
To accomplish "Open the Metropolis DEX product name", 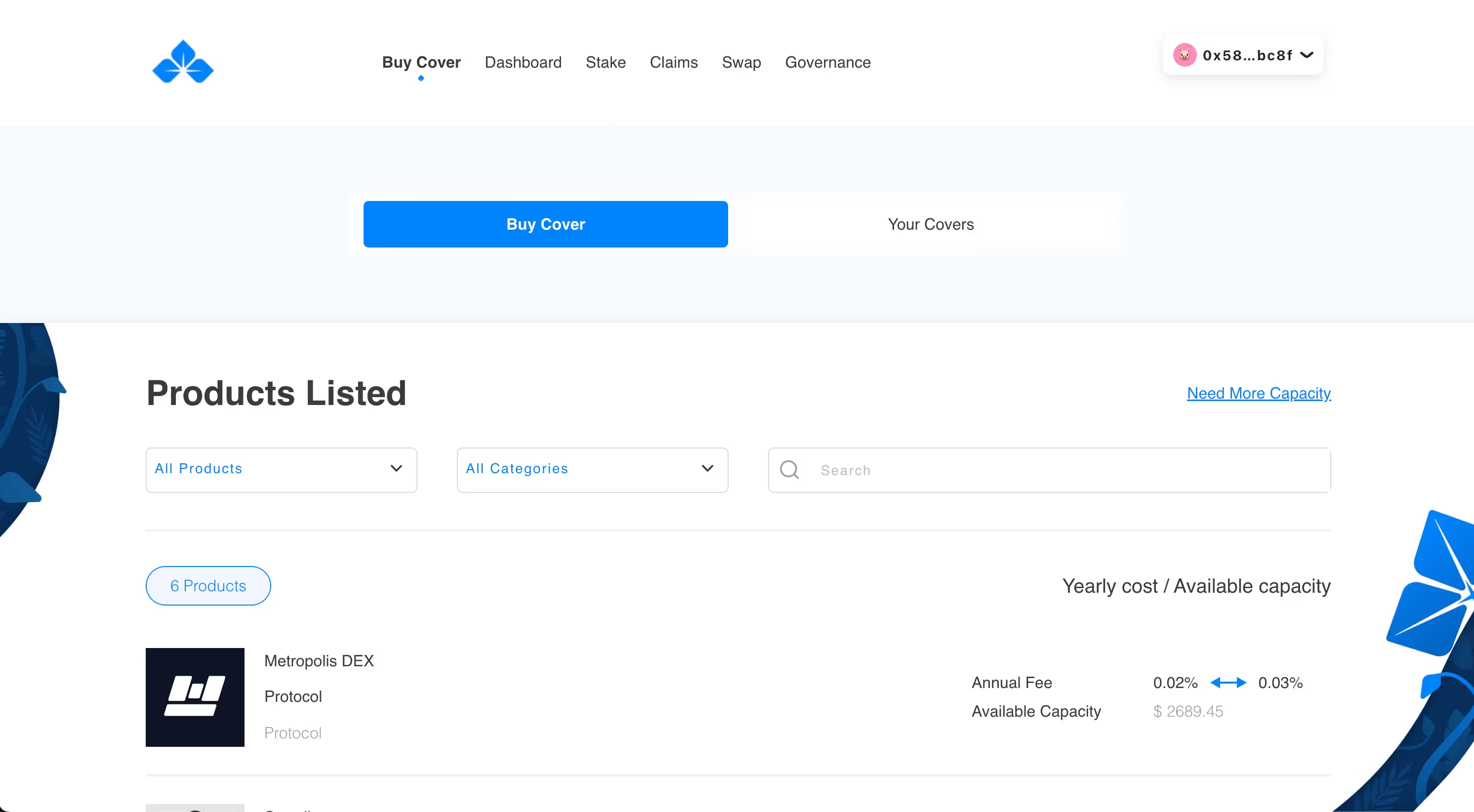I will pyautogui.click(x=319, y=661).
